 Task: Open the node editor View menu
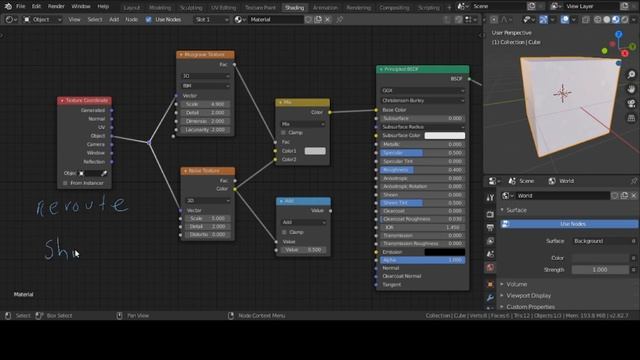(74, 20)
